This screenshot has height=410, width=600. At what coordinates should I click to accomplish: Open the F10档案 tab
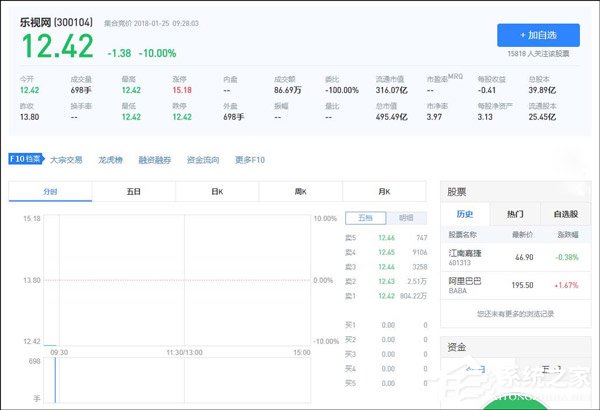click(x=26, y=159)
